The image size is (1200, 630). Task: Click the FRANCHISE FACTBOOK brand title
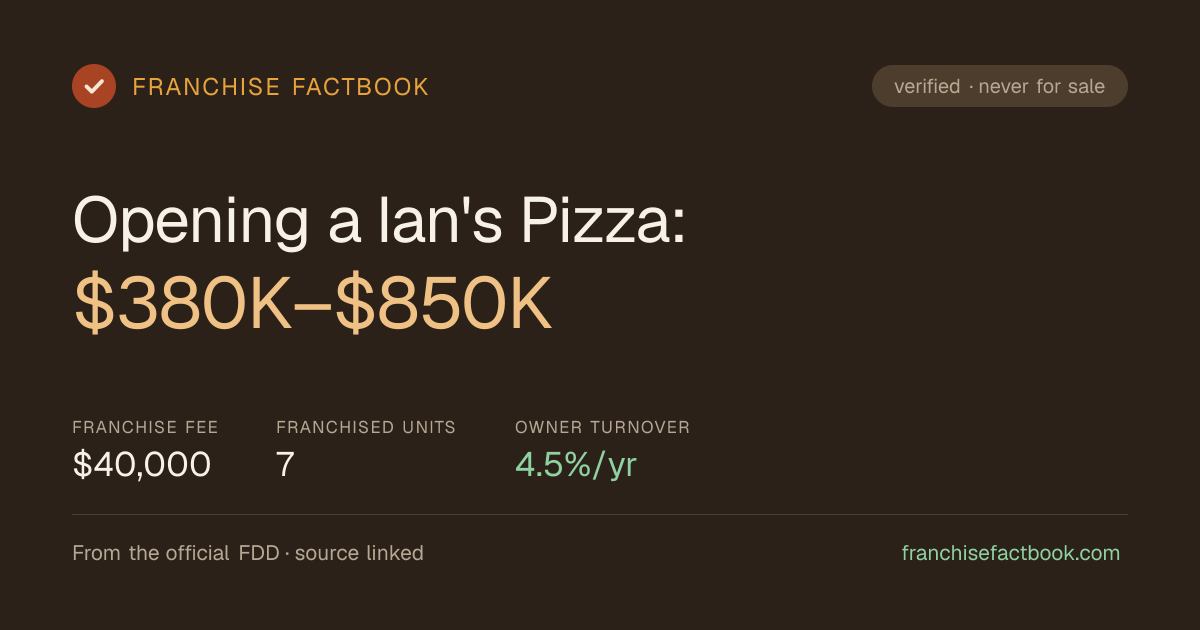pos(281,87)
